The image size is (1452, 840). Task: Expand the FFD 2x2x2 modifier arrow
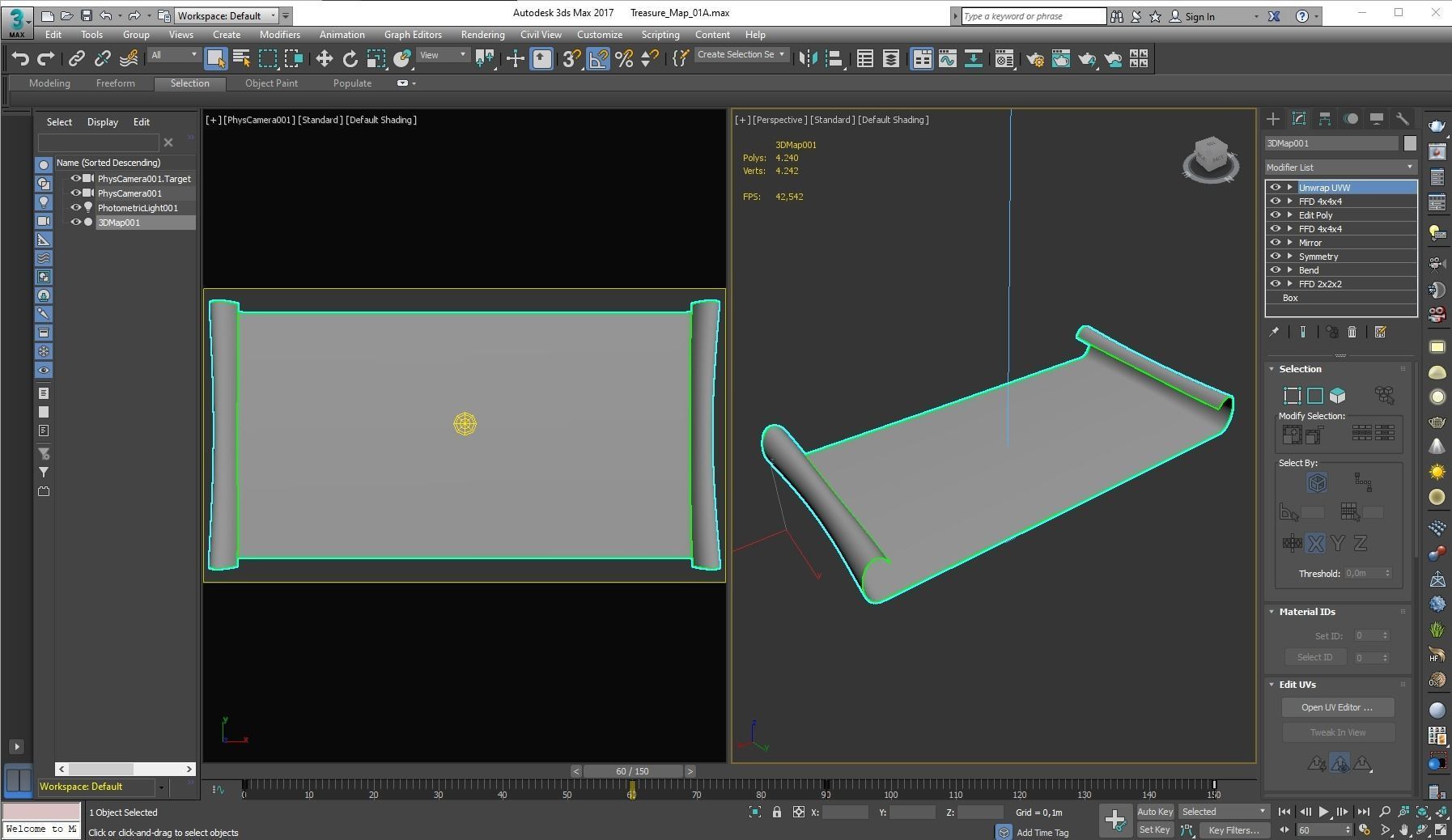[x=1290, y=284]
